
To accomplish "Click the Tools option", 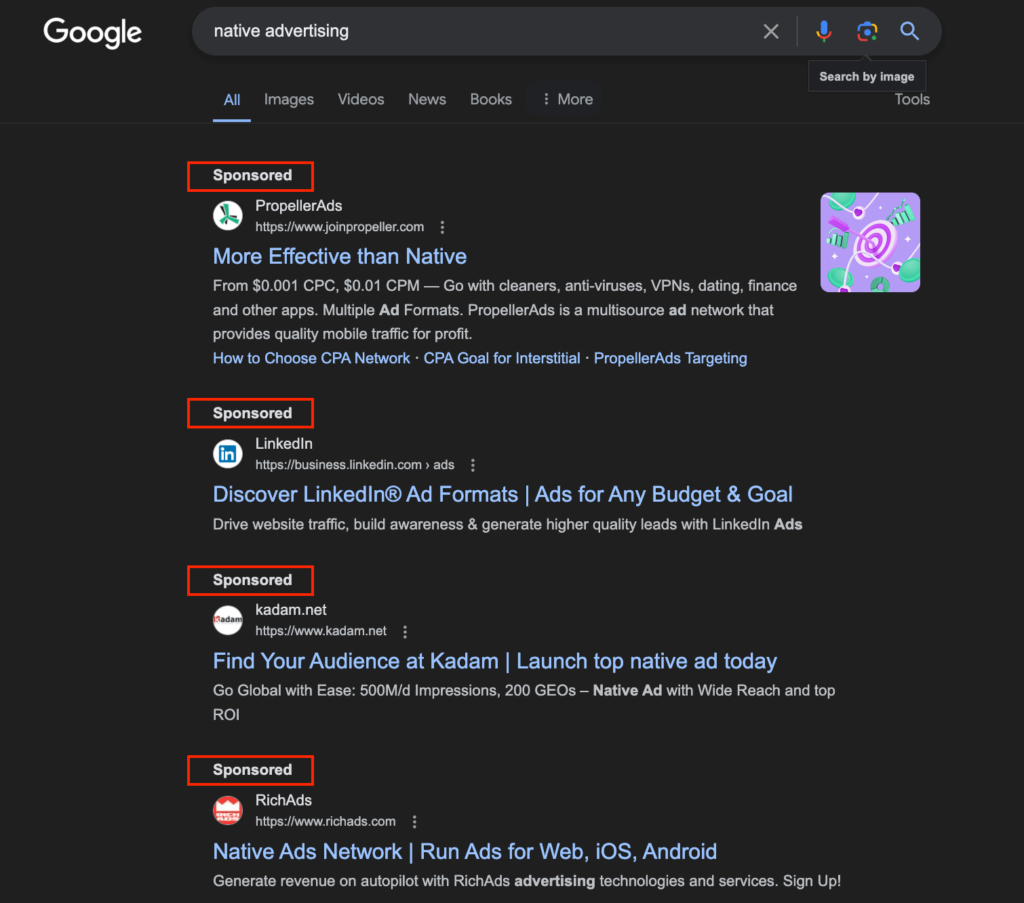I will (911, 99).
